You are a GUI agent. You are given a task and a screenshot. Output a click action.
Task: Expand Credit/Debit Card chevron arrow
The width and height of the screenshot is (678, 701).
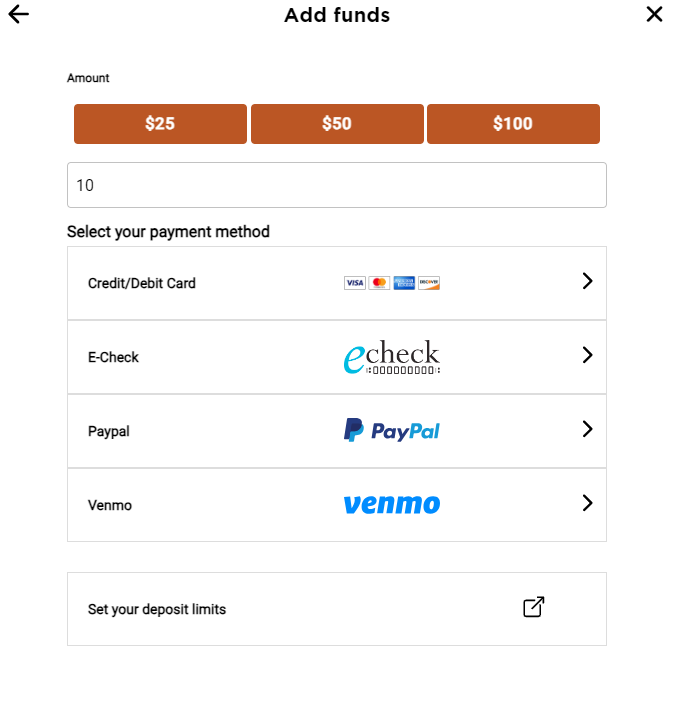pos(587,281)
